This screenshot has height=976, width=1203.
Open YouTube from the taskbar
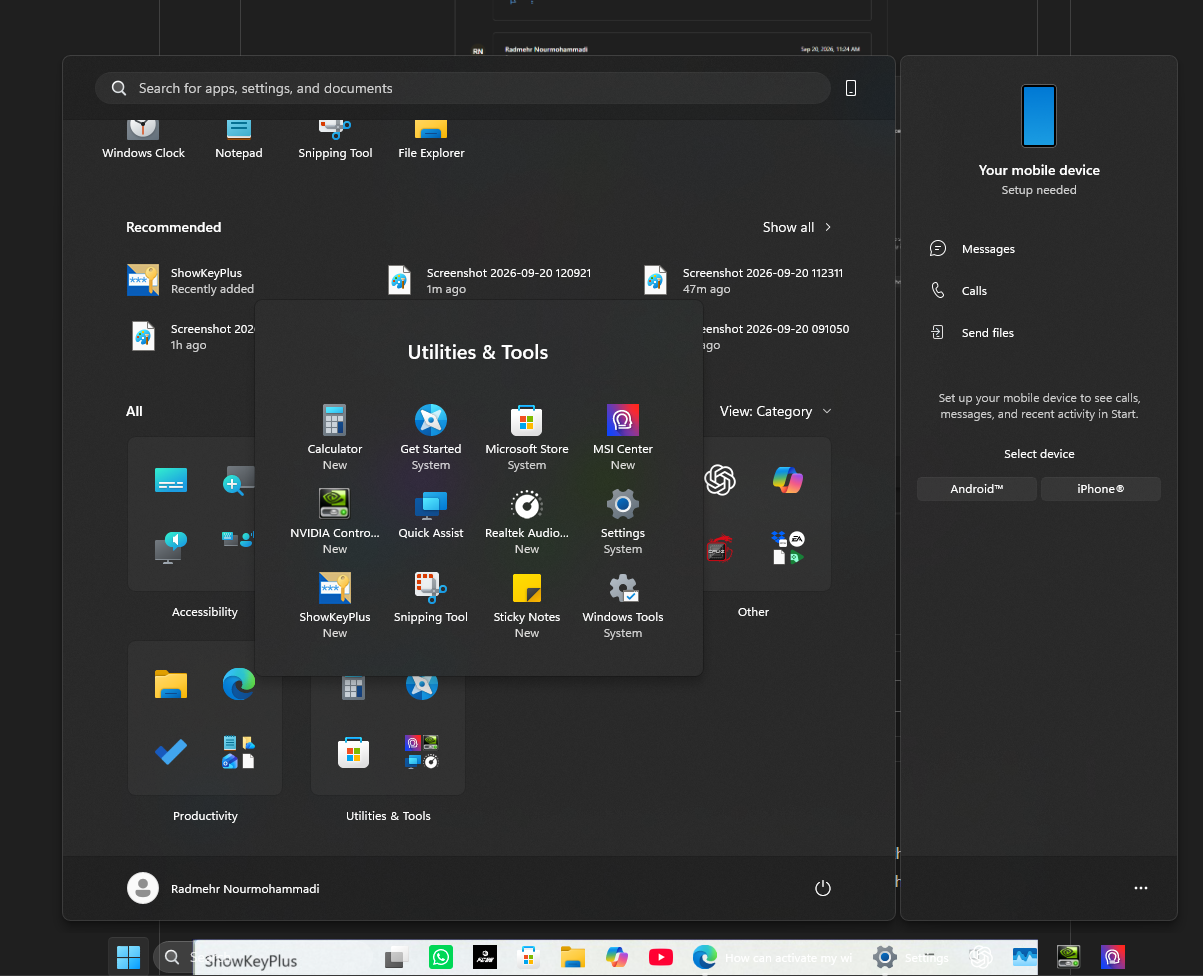point(661,957)
